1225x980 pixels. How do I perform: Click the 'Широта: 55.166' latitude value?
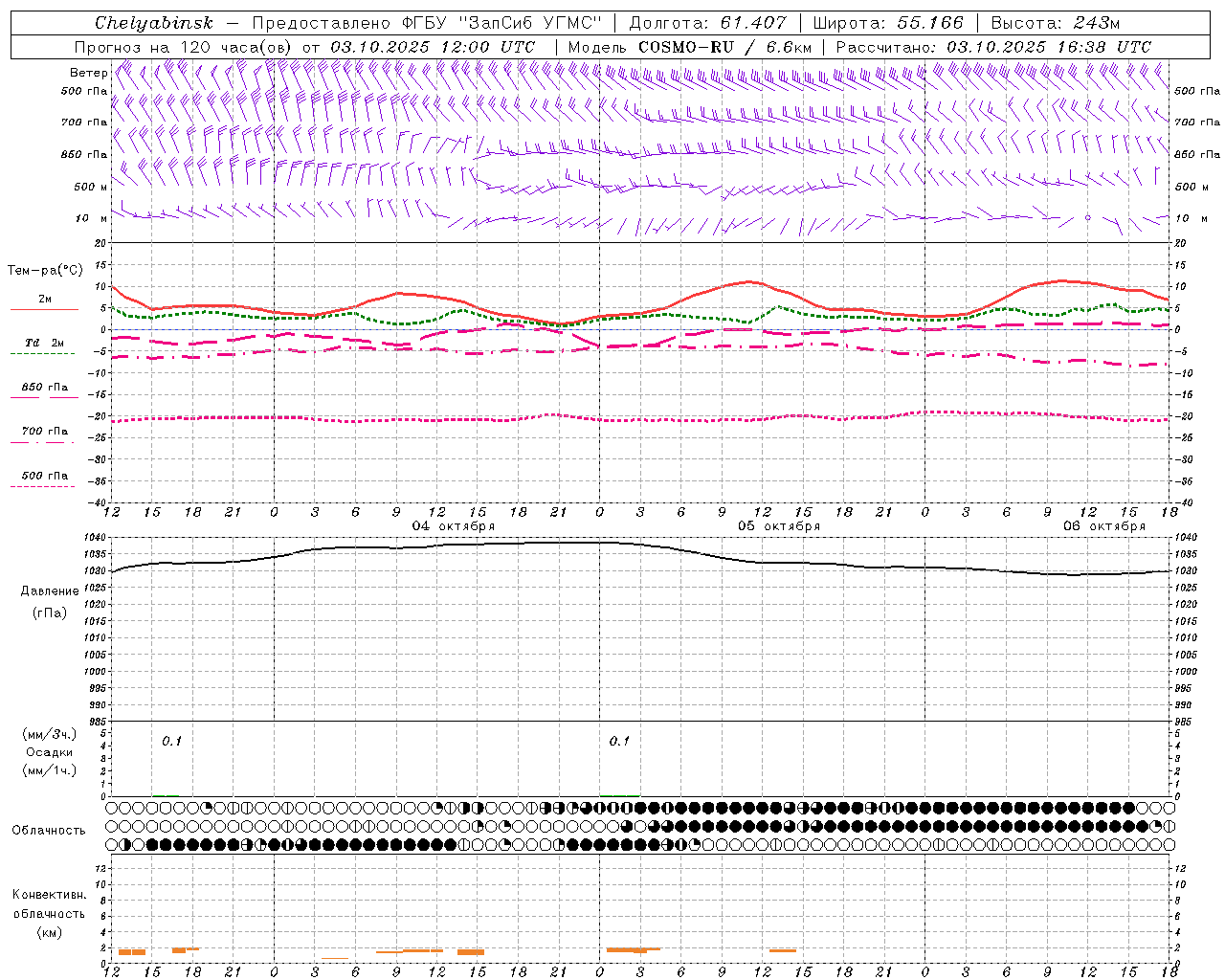coord(887,23)
